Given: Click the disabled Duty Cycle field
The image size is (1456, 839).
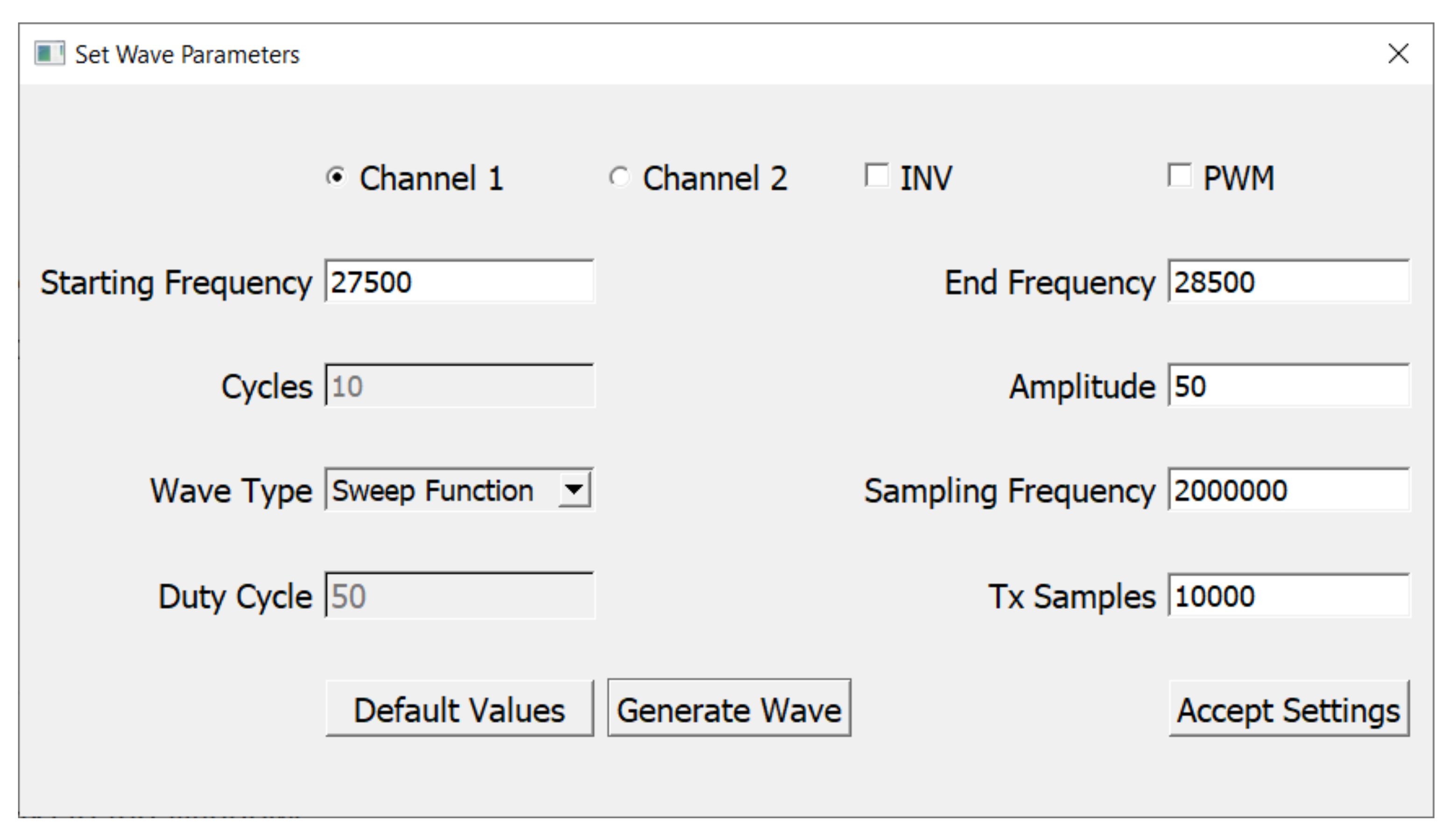Looking at the screenshot, I should pyautogui.click(x=459, y=595).
